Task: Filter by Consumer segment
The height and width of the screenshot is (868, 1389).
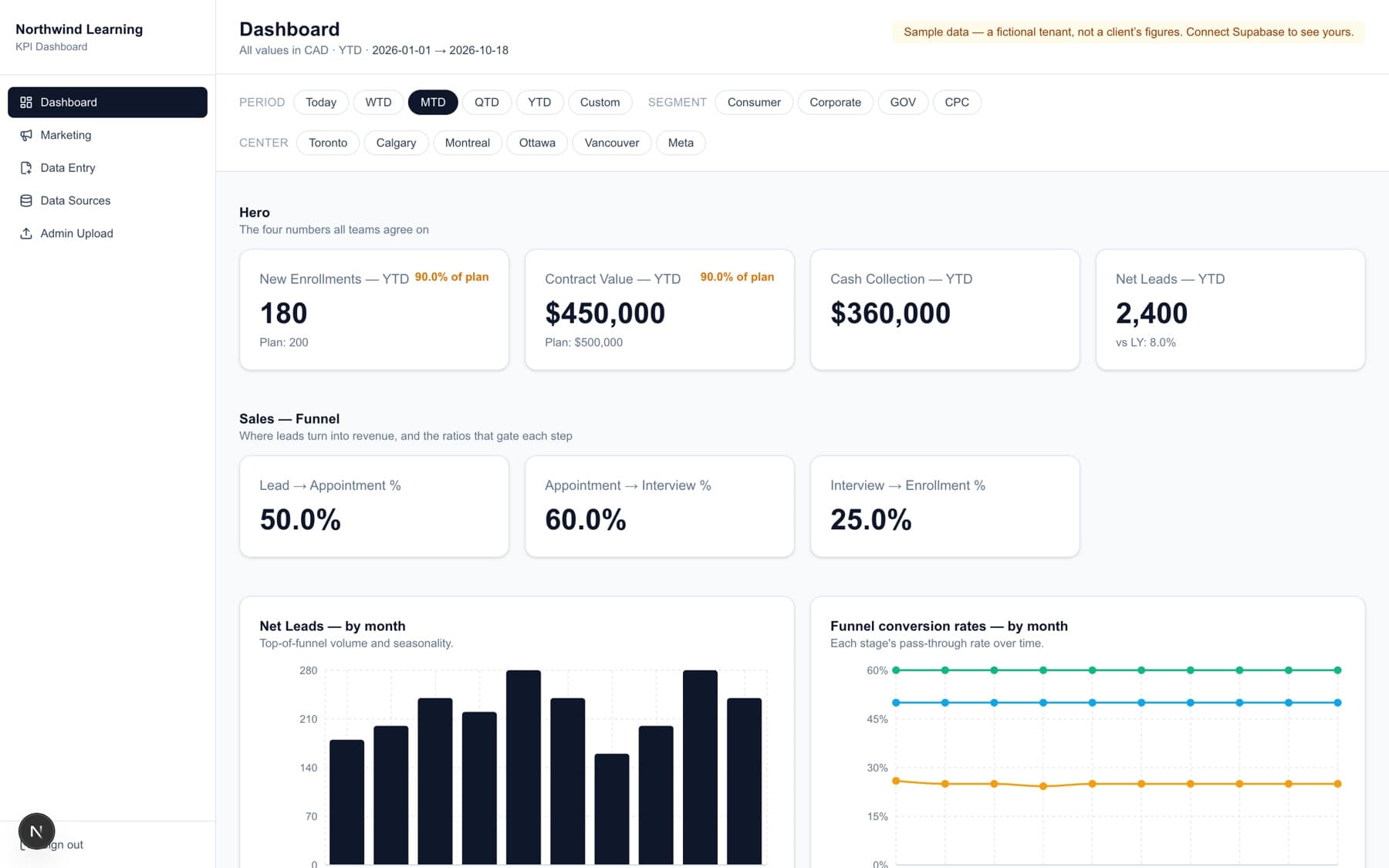Action: click(x=754, y=102)
